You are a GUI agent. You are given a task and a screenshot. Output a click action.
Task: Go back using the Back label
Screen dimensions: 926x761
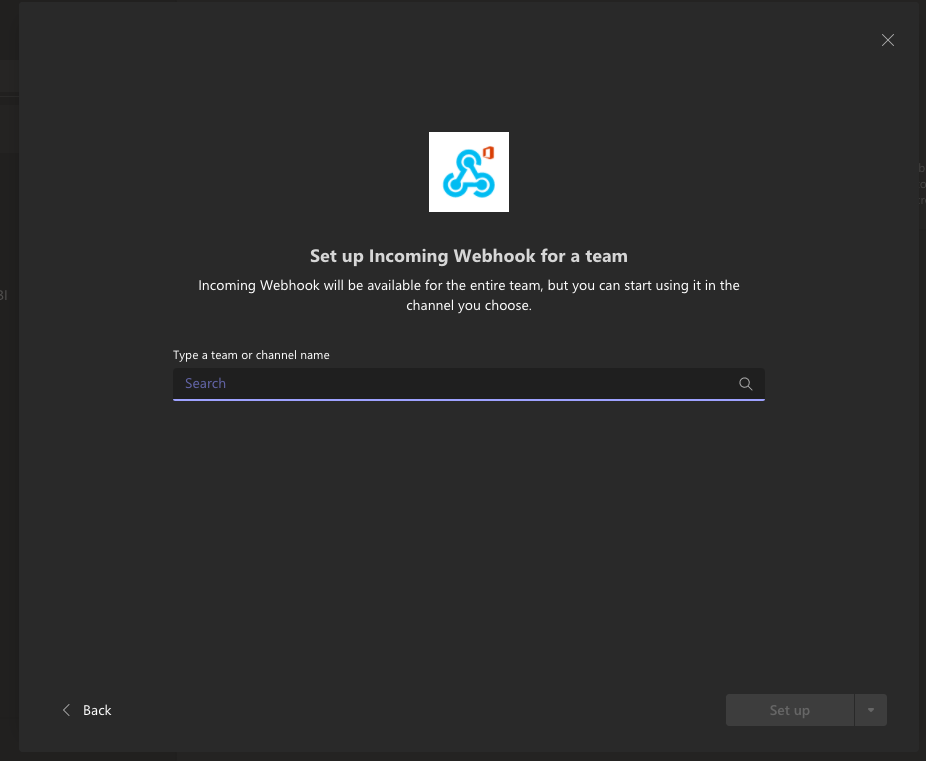pyautogui.click(x=97, y=710)
